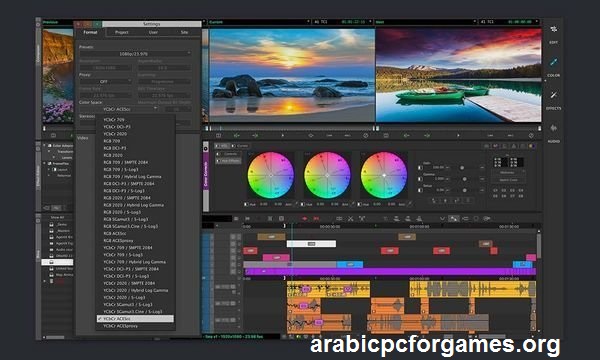Screen dimensions: 600x360
Task: Open the Frame Rate dropdown in Settings
Action: click(106, 95)
